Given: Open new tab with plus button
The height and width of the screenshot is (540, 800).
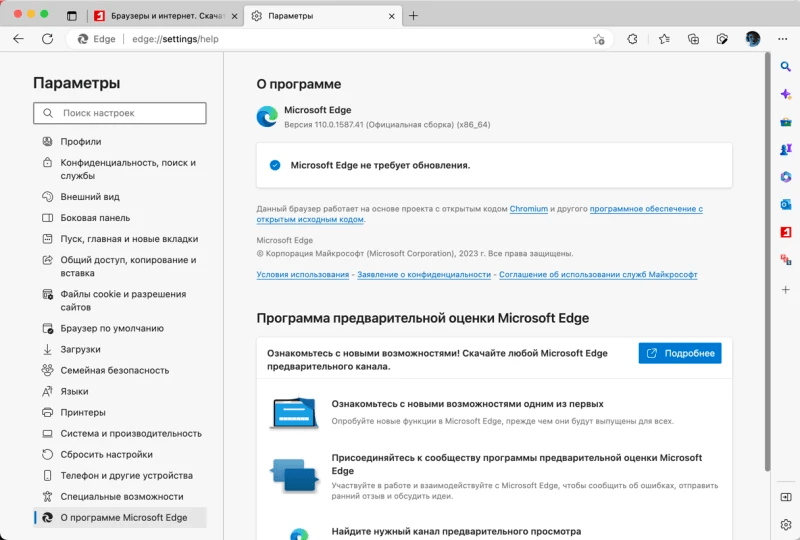Looking at the screenshot, I should point(414,15).
